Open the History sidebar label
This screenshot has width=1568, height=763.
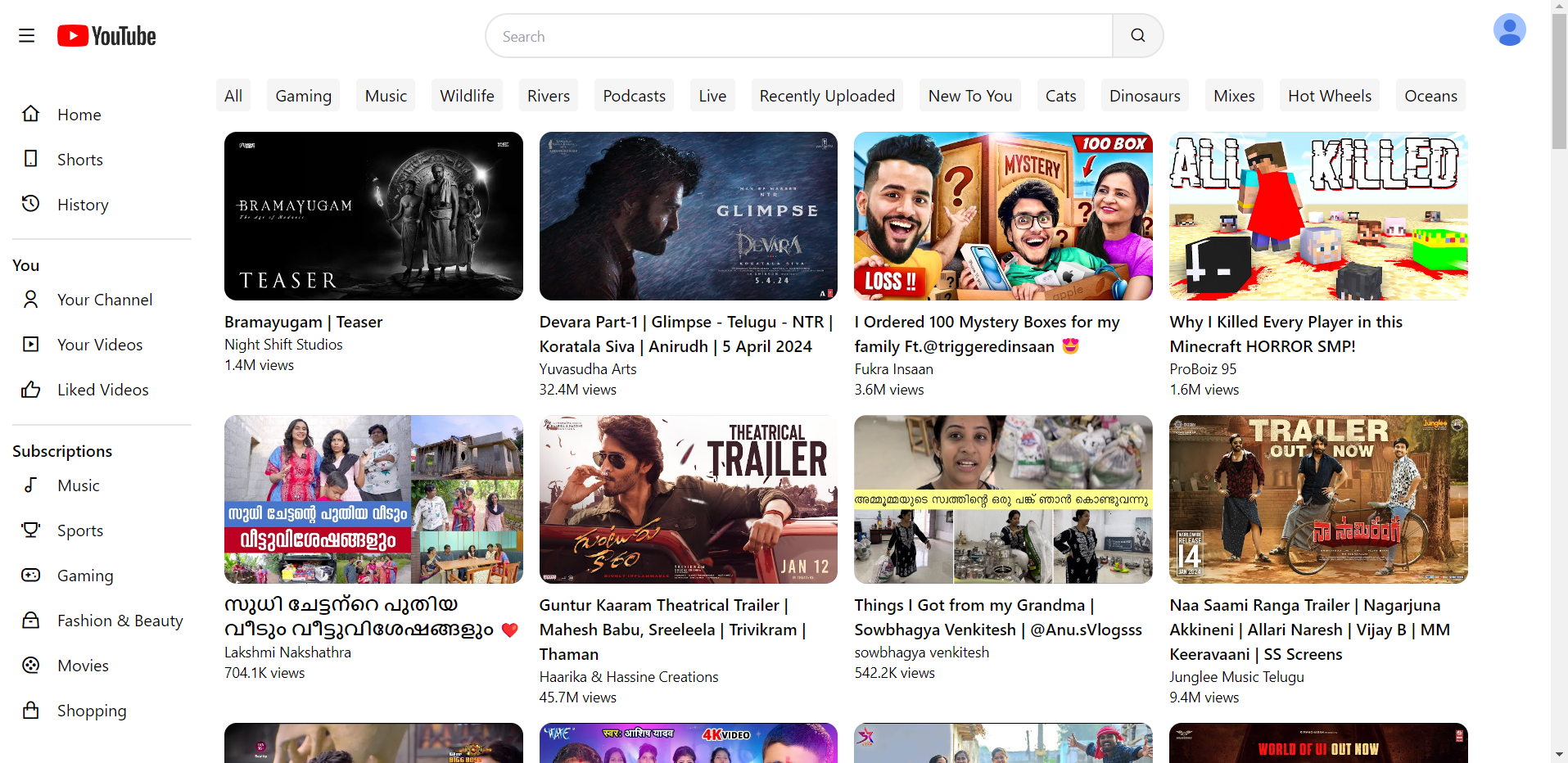point(83,205)
